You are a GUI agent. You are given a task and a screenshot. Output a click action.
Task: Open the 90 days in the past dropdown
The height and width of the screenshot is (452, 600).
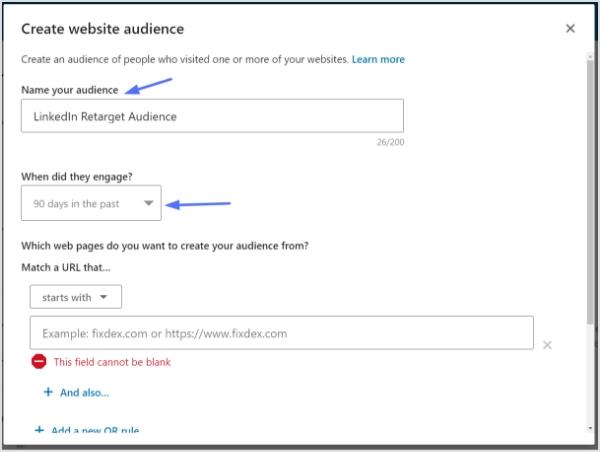(x=91, y=203)
